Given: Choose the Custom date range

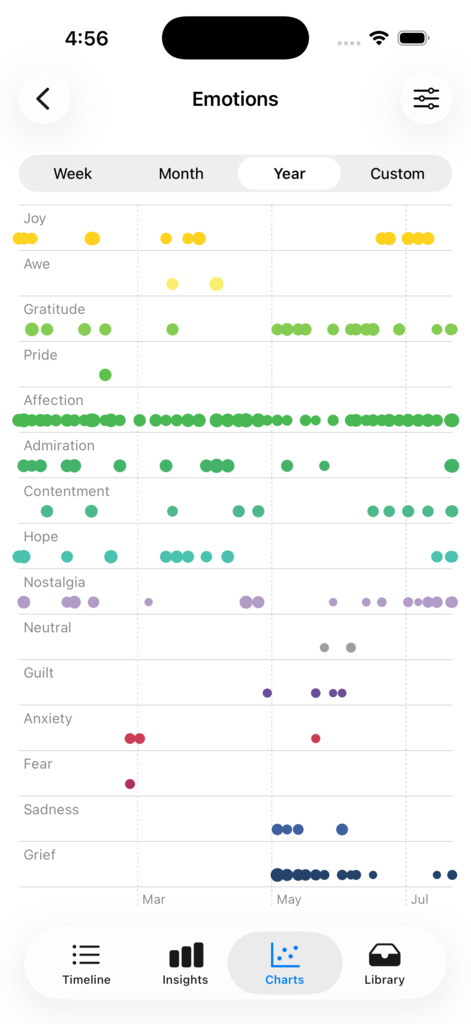Looking at the screenshot, I should coord(397,174).
